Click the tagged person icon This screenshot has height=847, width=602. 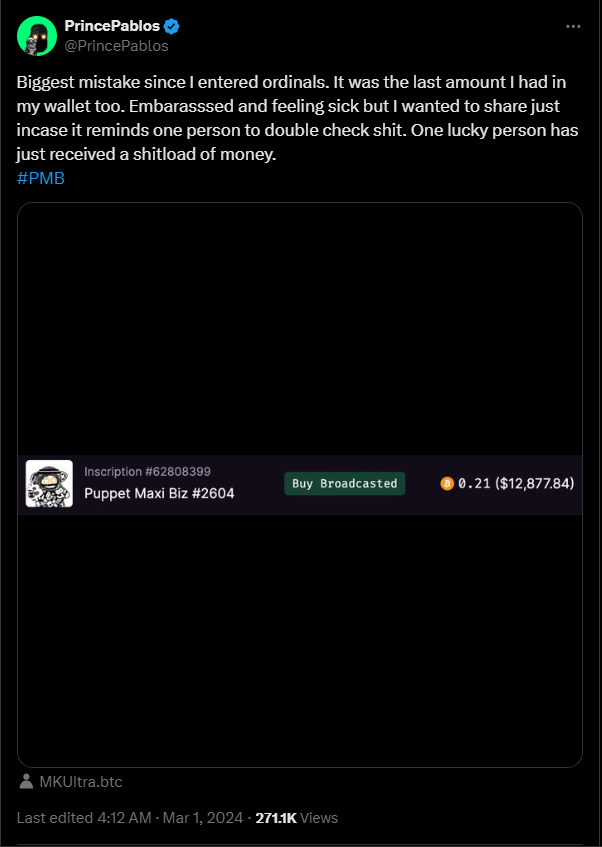point(25,782)
